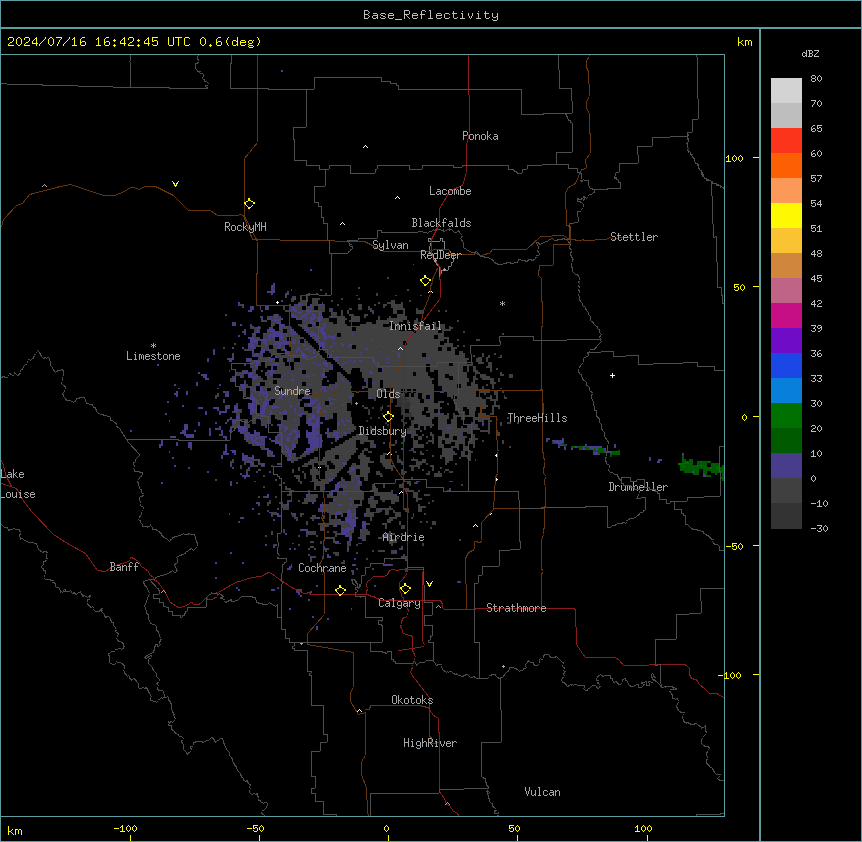Click the RockyMH label
The width and height of the screenshot is (862, 842).
click(245, 226)
